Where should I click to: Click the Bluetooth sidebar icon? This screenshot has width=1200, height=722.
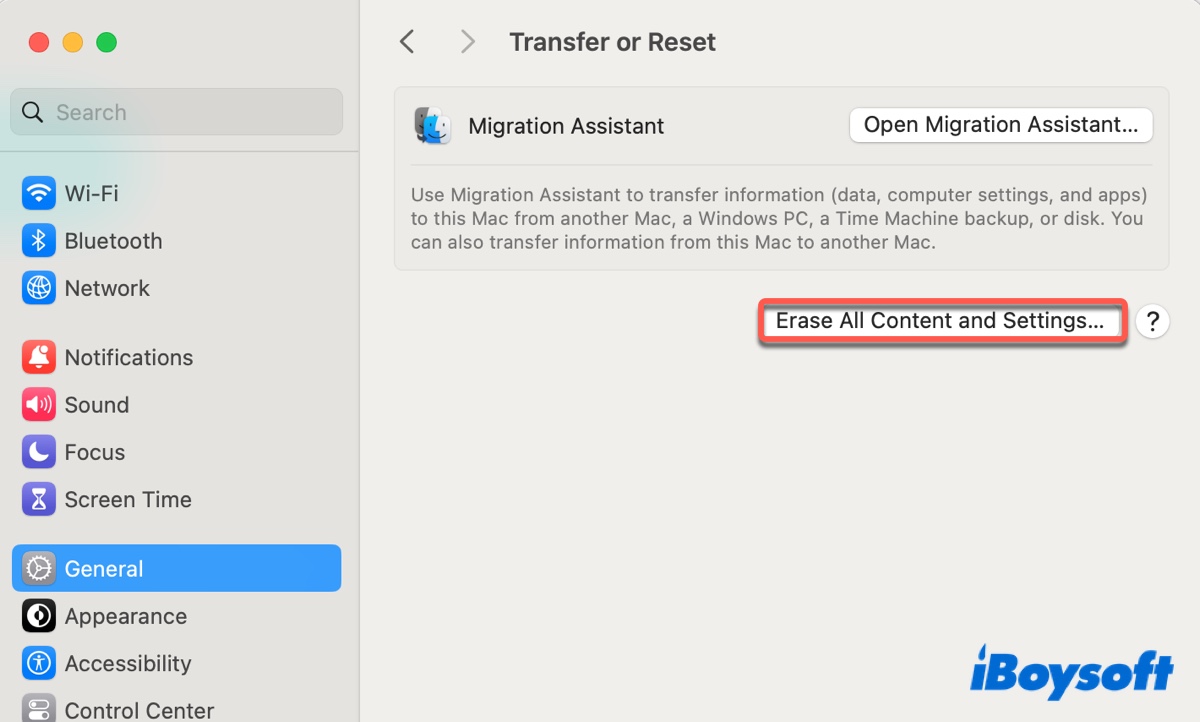[39, 241]
